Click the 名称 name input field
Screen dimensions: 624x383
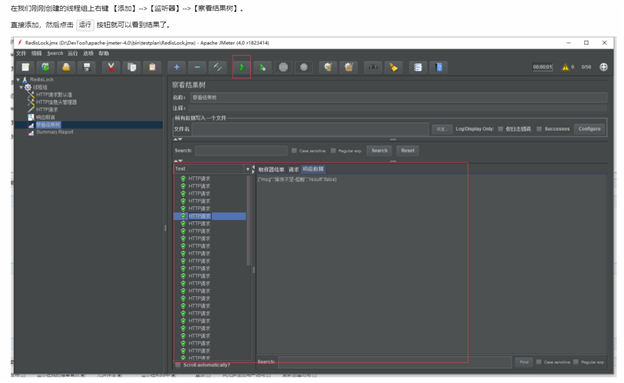point(399,98)
